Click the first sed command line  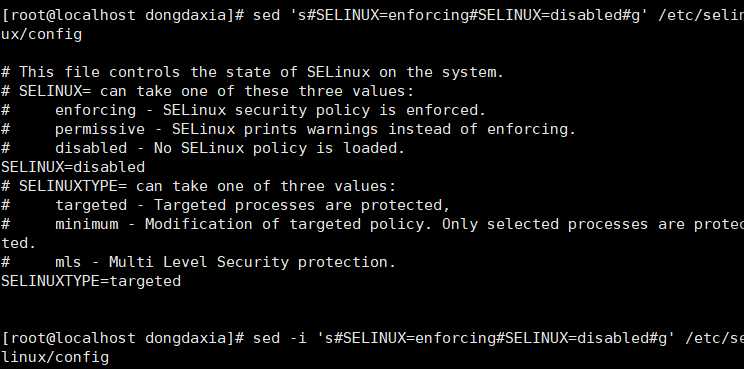372,15
